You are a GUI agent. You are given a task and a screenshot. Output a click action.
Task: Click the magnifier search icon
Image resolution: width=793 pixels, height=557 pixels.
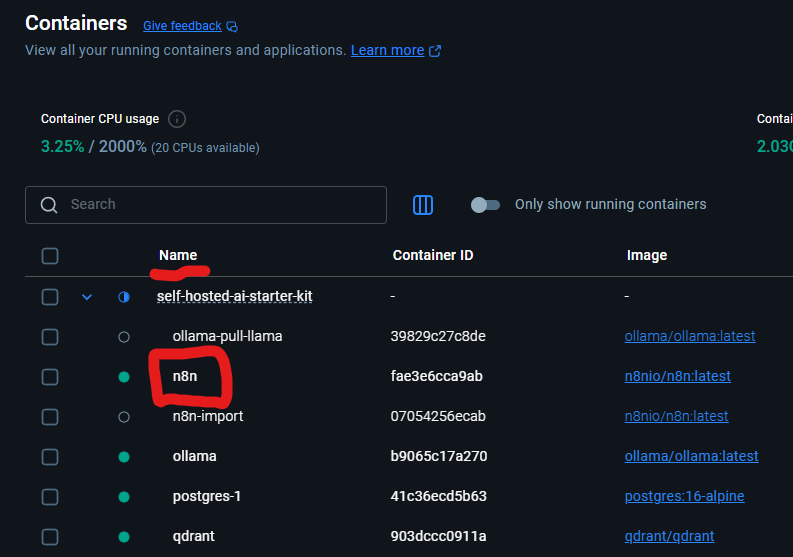(x=49, y=205)
